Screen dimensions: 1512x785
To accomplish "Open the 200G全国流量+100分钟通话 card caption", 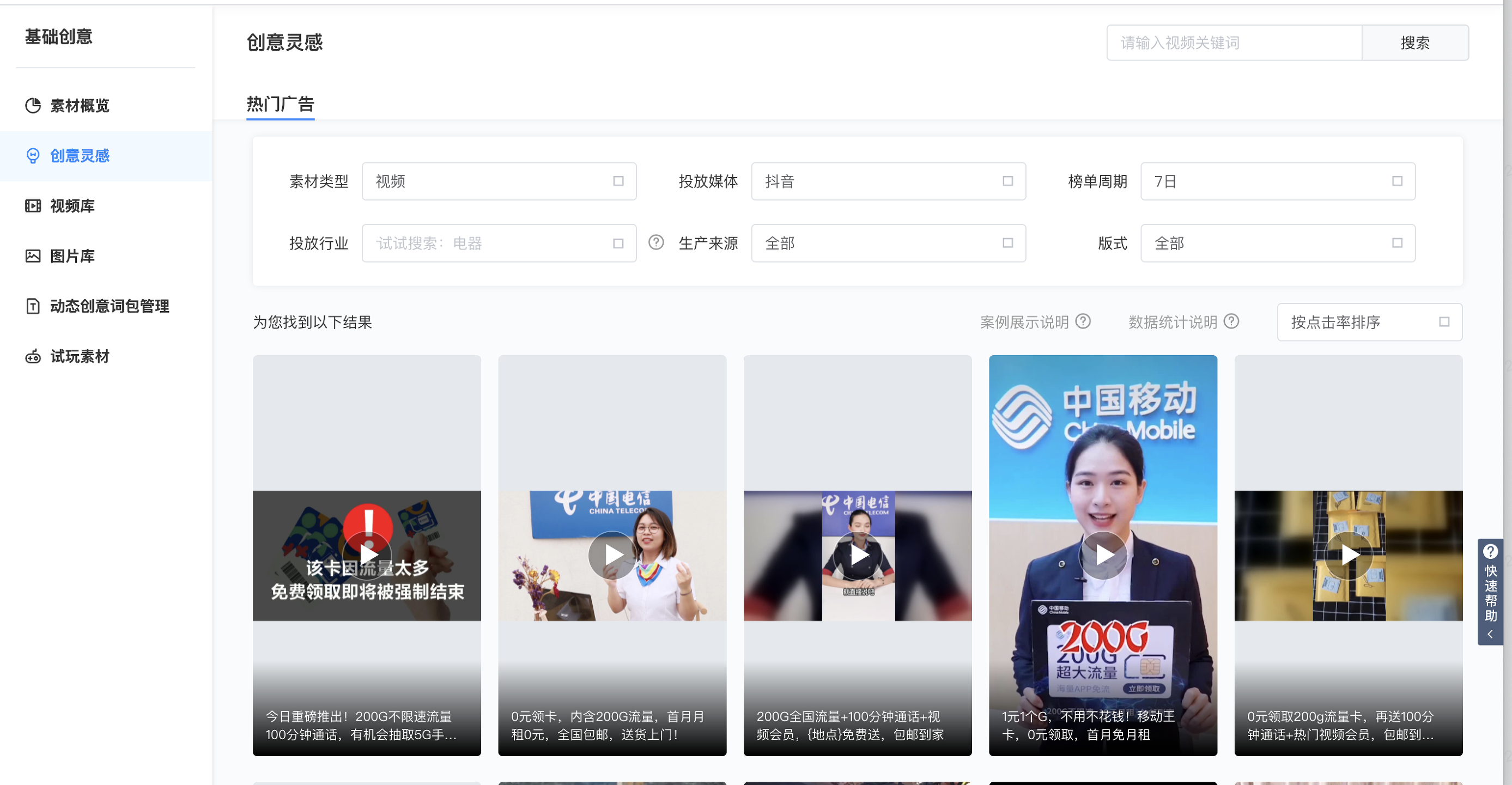I will pyautogui.click(x=851, y=726).
